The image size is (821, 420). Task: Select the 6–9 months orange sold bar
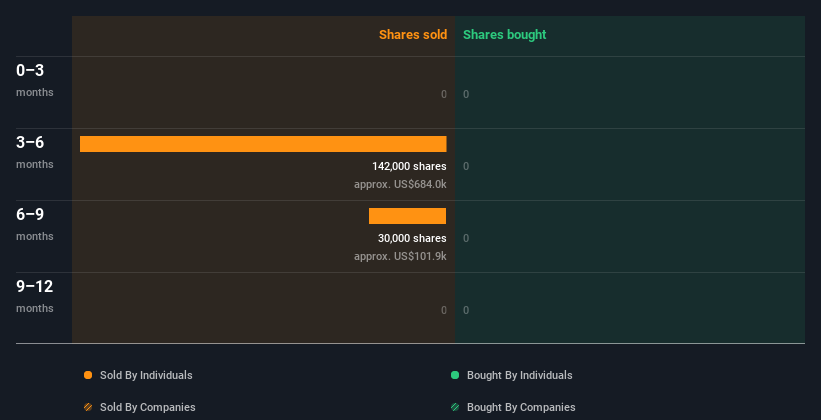(x=407, y=216)
